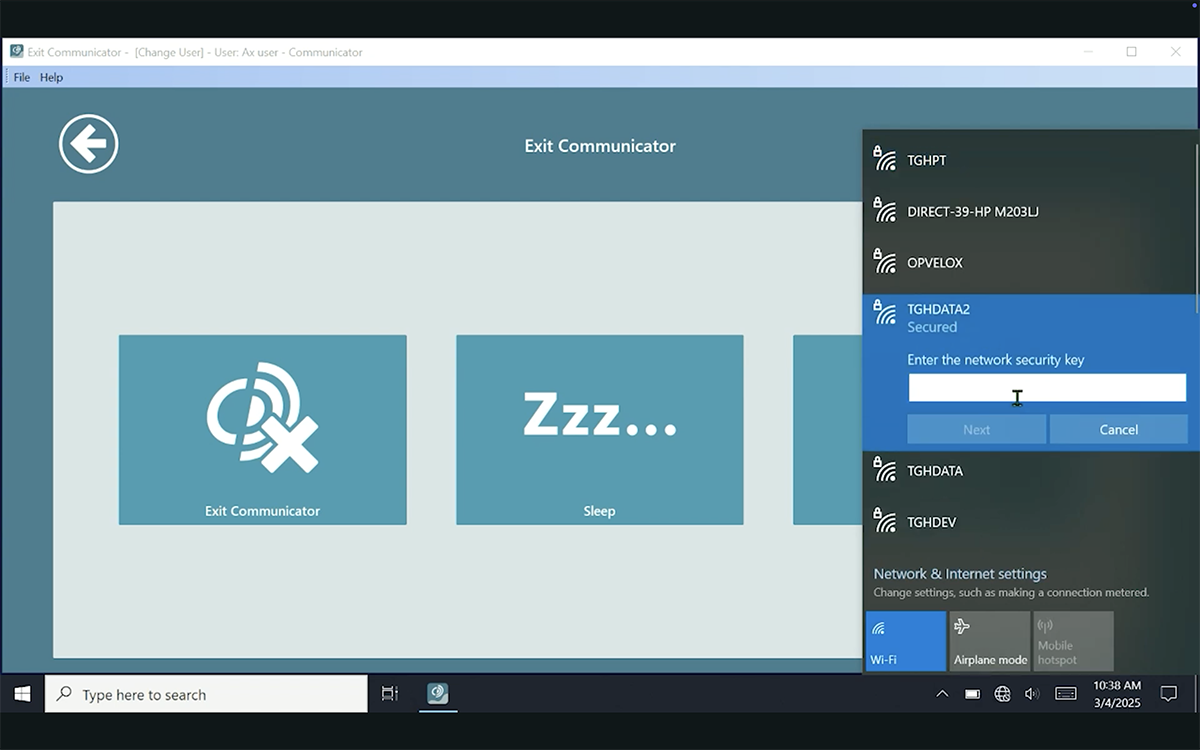Expand hidden system tray icons chevron
The image size is (1200, 750).
pos(942,694)
